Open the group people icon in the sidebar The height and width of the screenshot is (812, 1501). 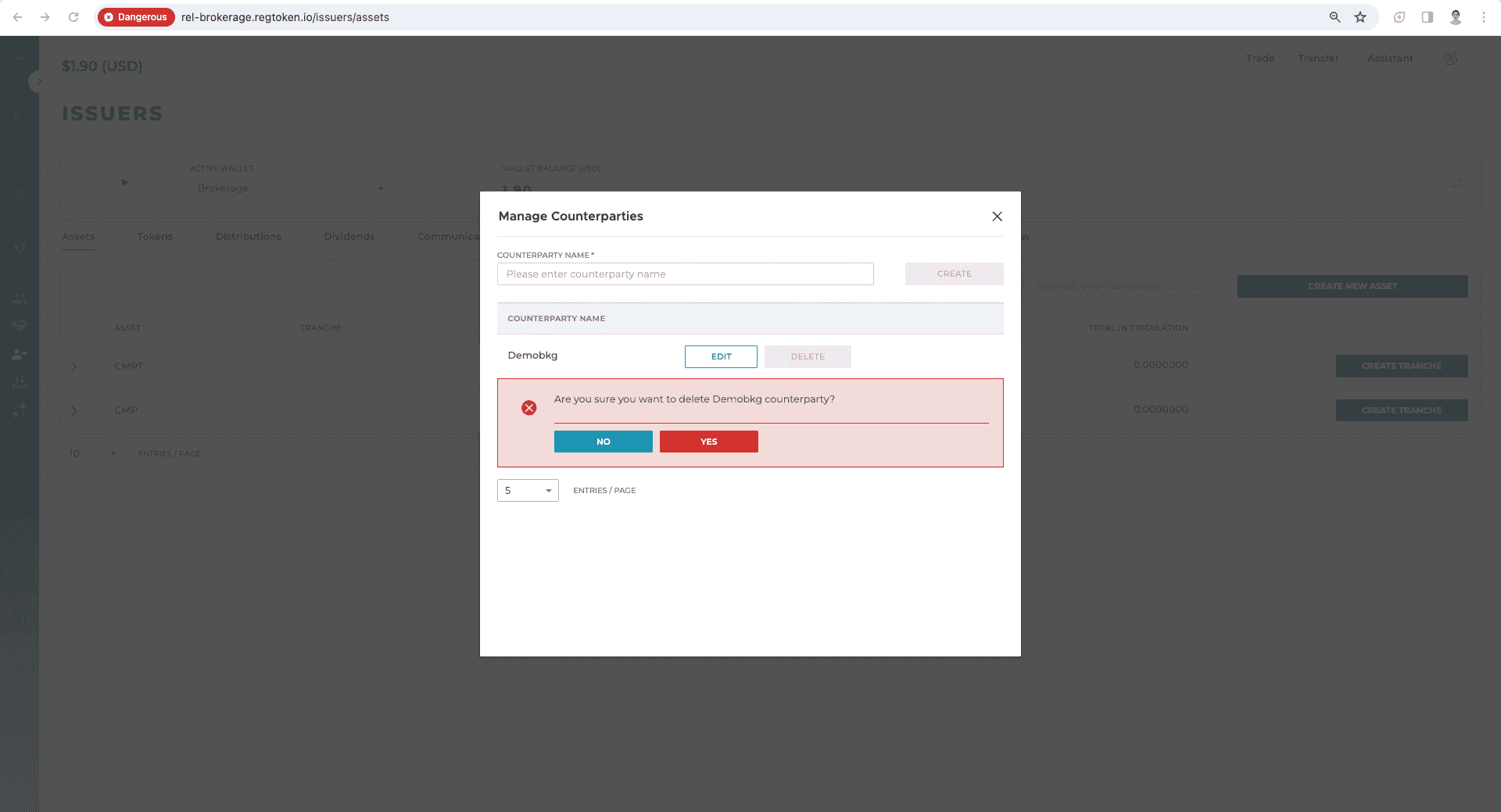(20, 299)
